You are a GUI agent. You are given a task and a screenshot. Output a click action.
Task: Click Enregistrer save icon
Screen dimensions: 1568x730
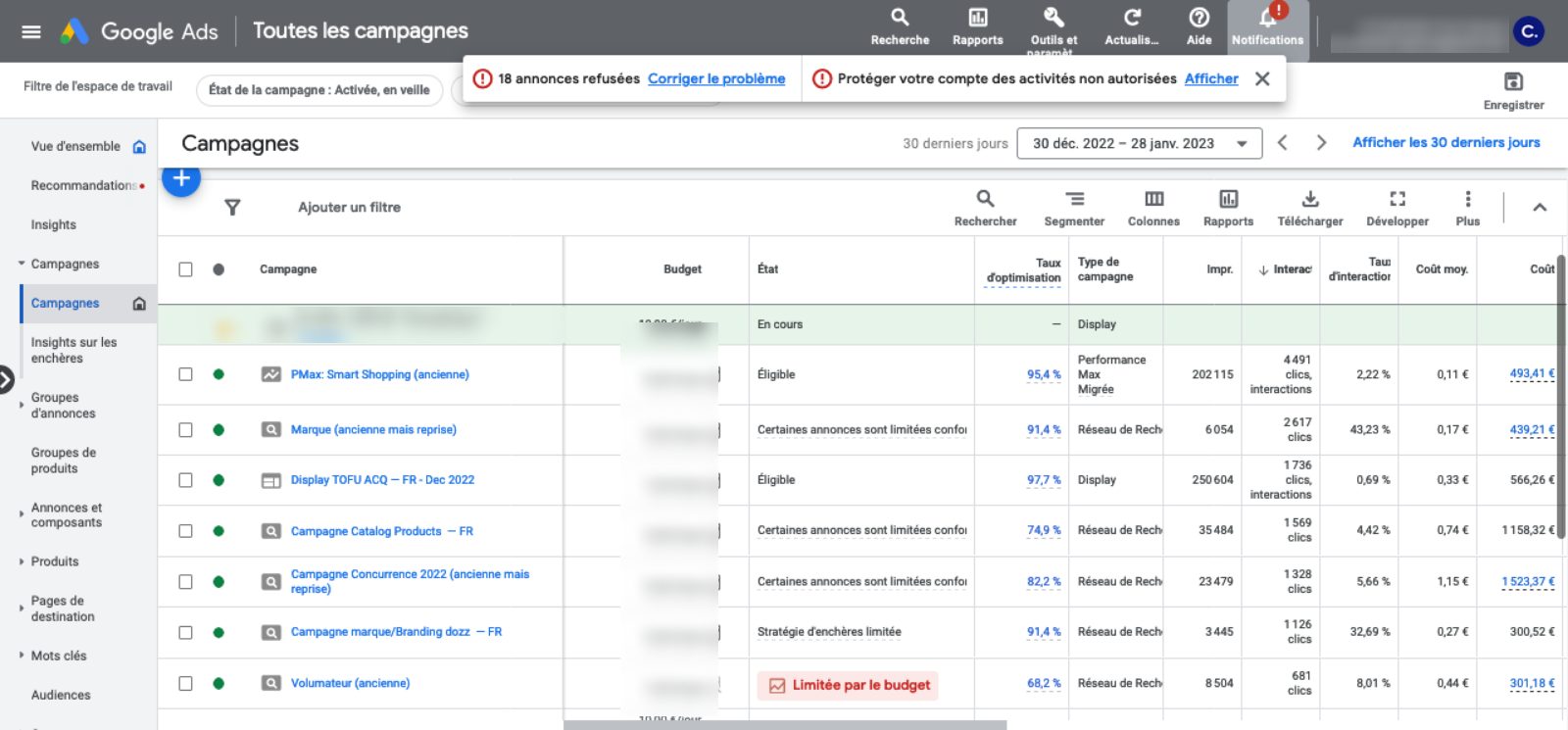pyautogui.click(x=1513, y=90)
